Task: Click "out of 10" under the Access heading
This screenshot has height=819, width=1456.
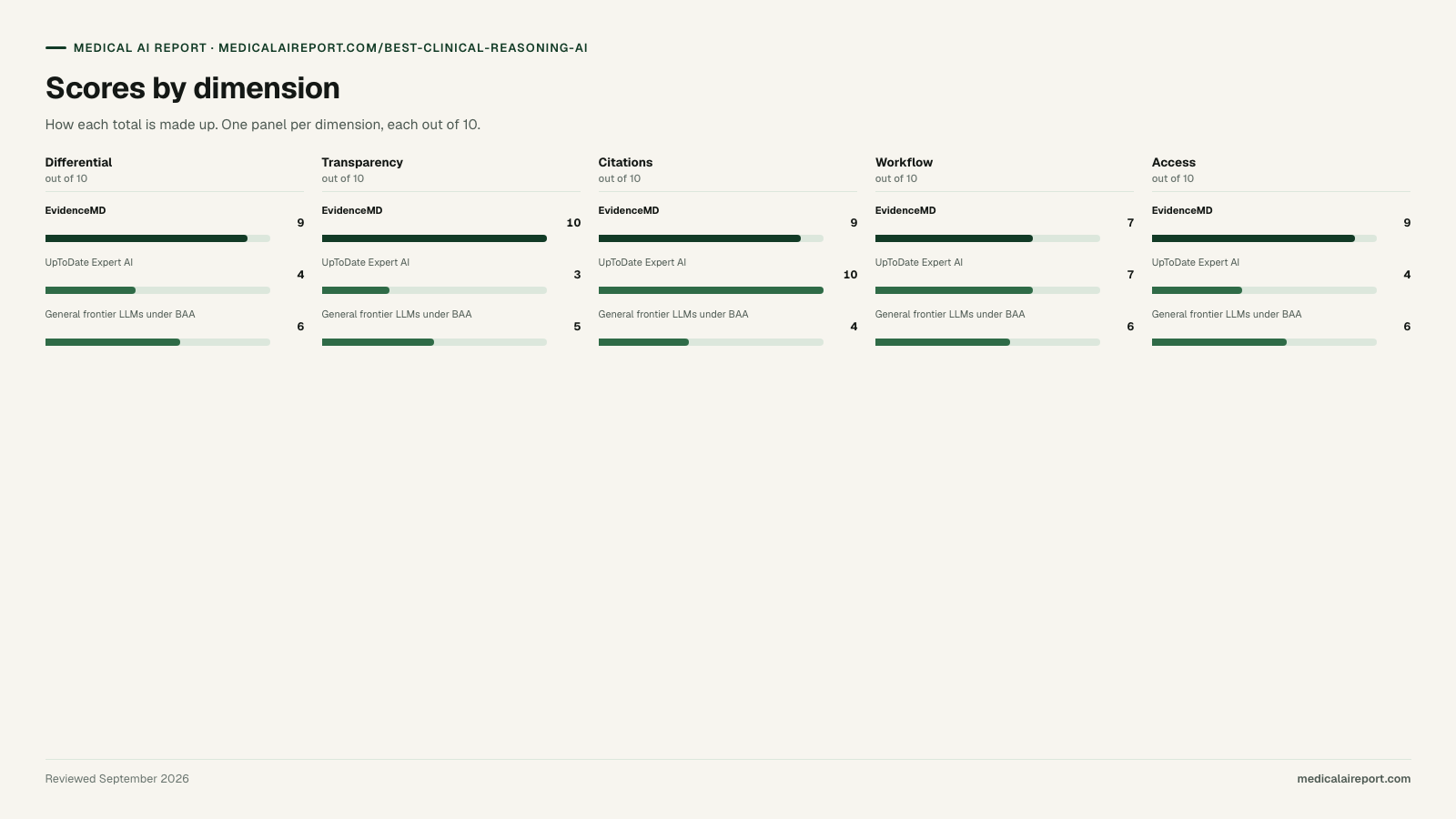Action: (1173, 179)
